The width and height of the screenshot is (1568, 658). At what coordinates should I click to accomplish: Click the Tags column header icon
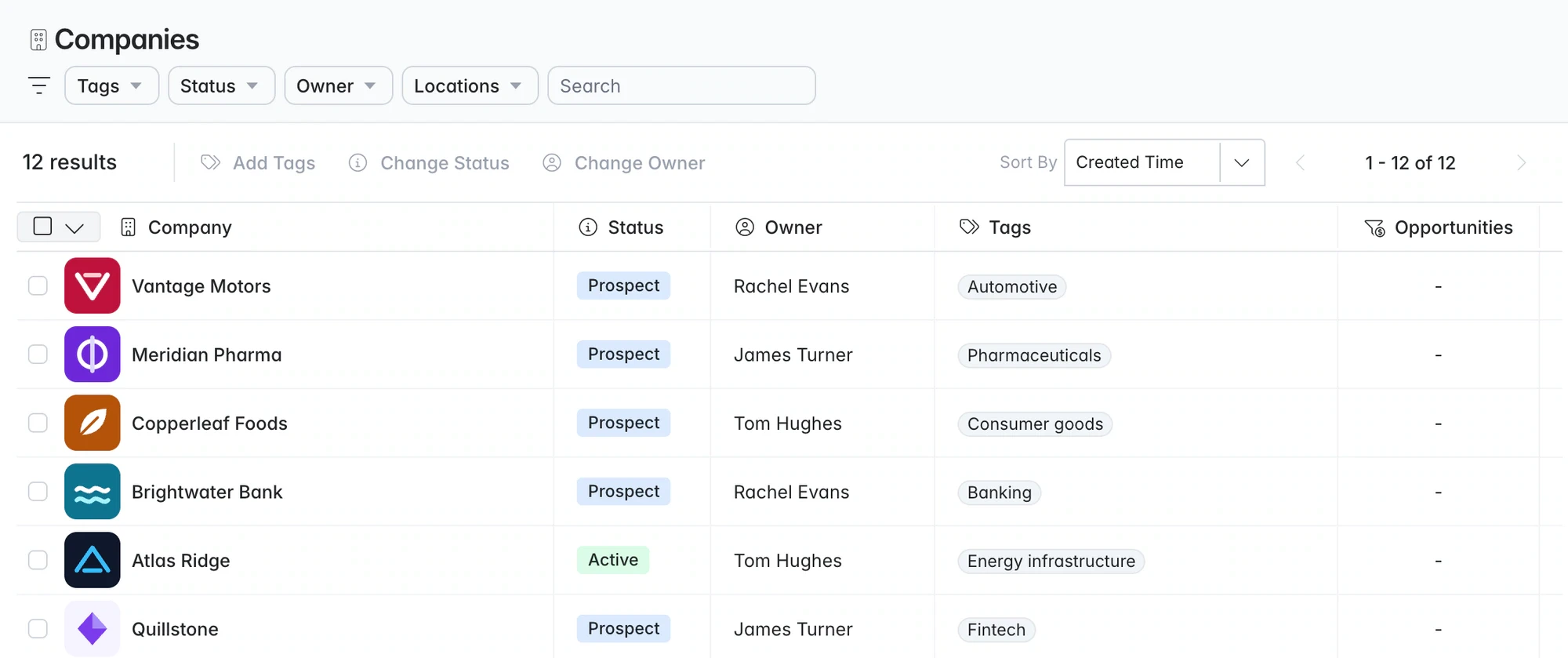969,227
